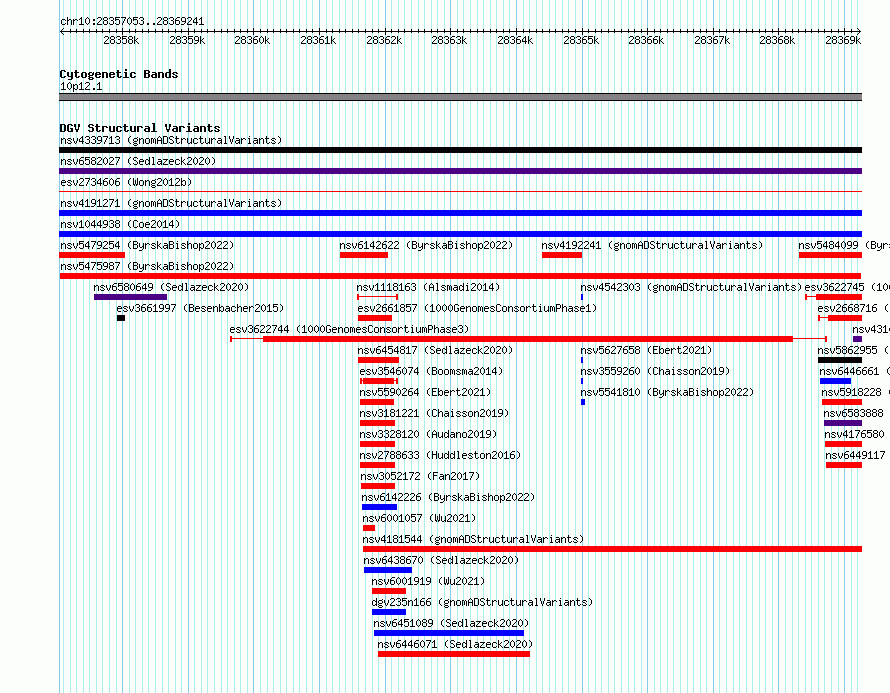Select nsv3181221 (Chaisson2019) label
This screenshot has height=693, width=890.
click(x=434, y=413)
